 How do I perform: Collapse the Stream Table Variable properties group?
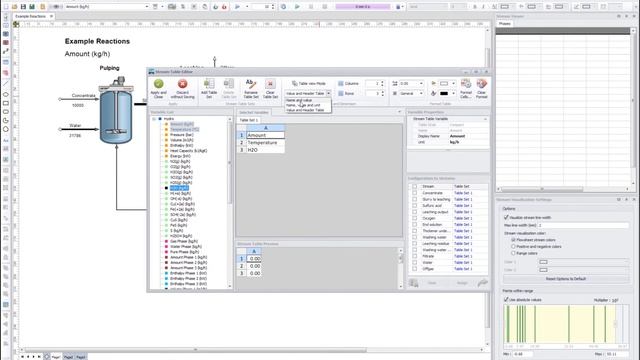tap(485, 119)
